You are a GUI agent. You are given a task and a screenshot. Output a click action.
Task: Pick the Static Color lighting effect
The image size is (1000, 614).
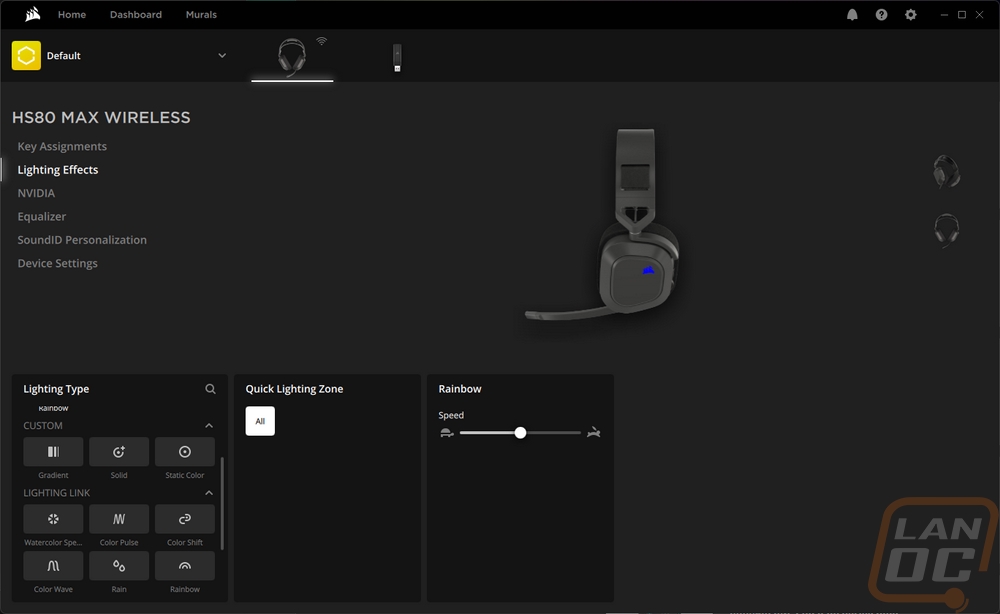(184, 452)
